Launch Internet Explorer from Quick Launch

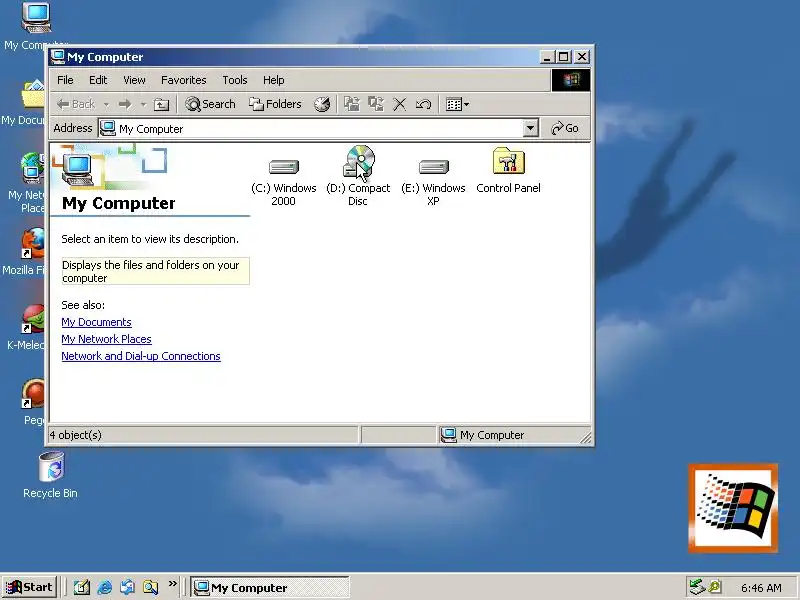105,587
